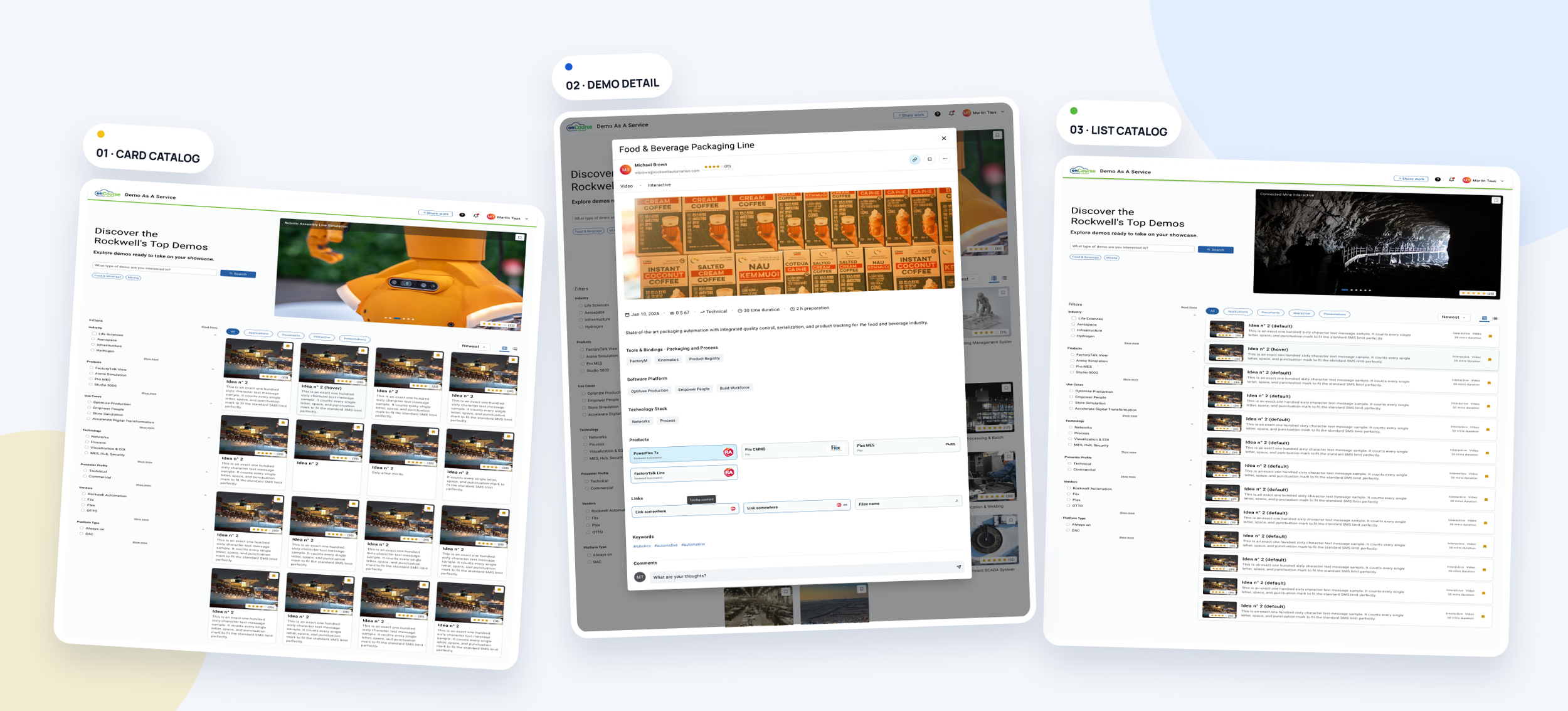Check Always on platform type in List Catalog
Image resolution: width=1568 pixels, height=711 pixels.
pos(1068,524)
